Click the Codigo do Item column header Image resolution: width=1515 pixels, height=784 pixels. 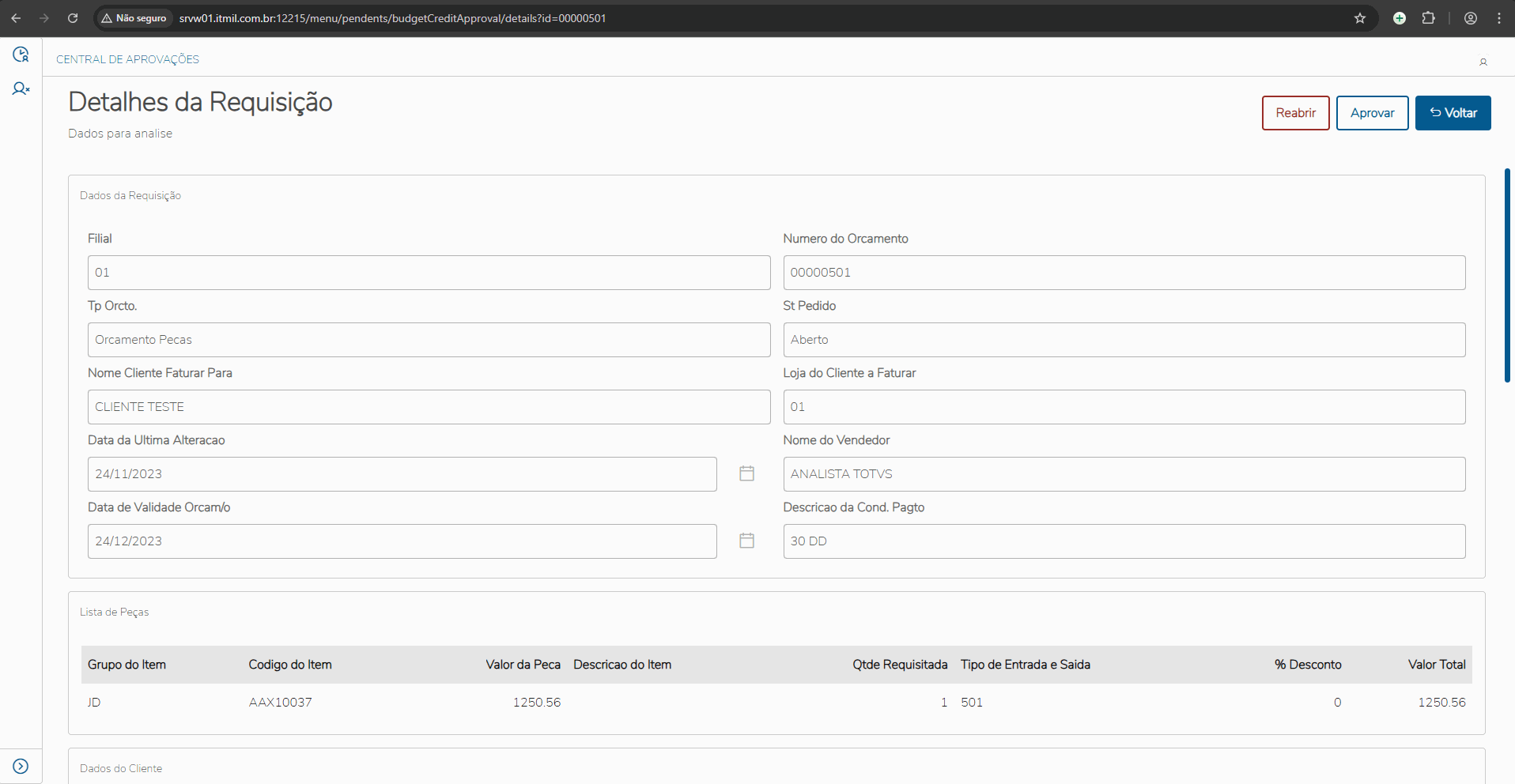point(290,665)
